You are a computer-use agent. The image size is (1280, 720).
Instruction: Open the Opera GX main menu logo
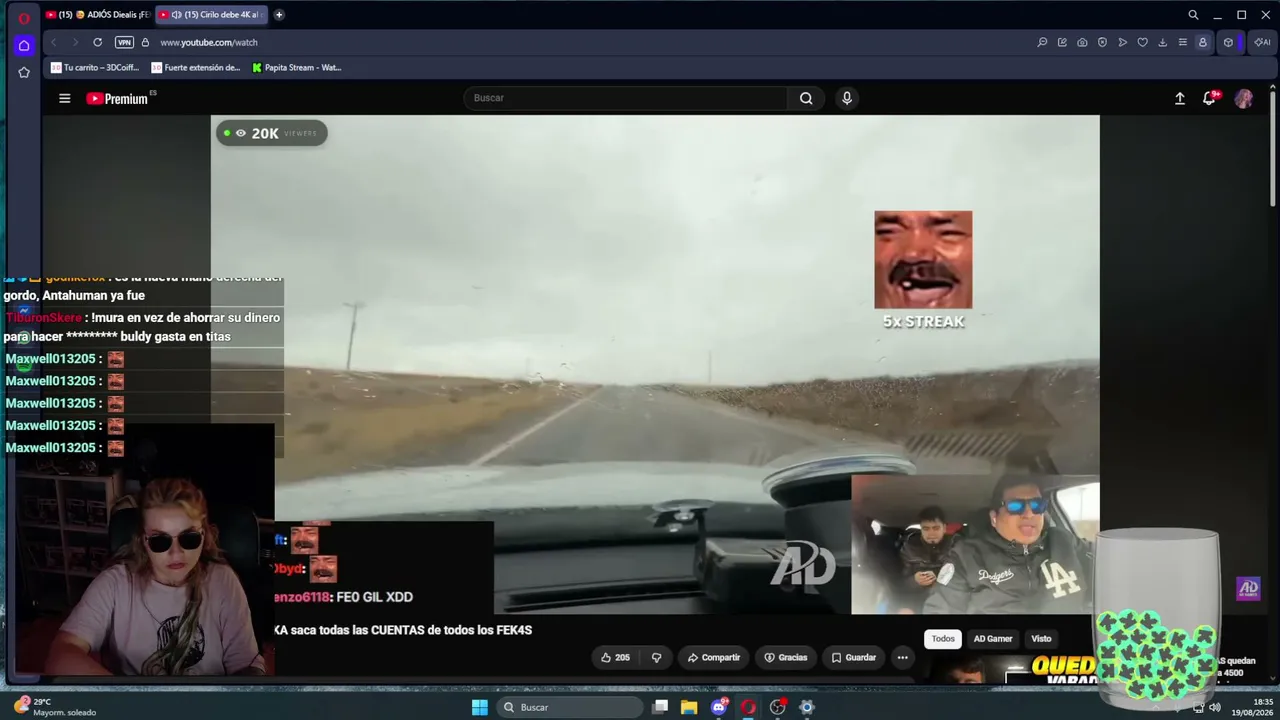[x=24, y=17]
